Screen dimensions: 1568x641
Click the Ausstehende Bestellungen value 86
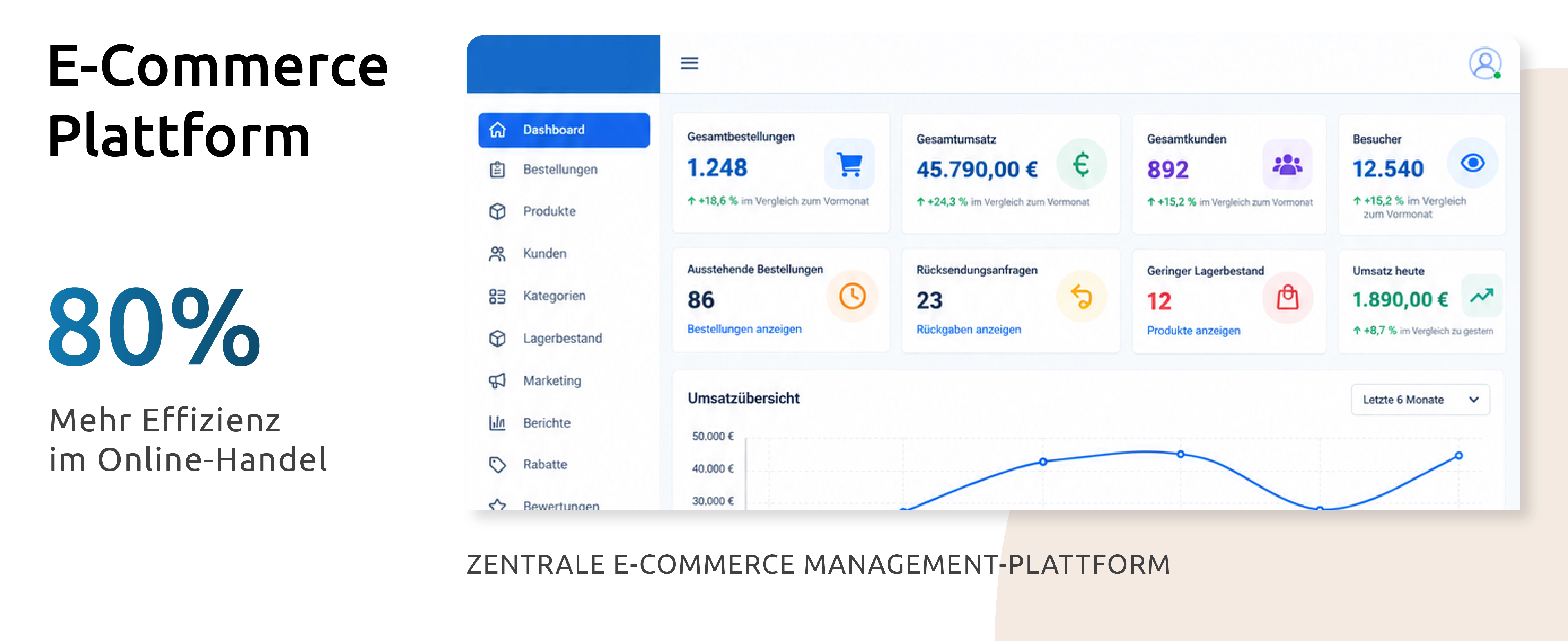(x=700, y=300)
